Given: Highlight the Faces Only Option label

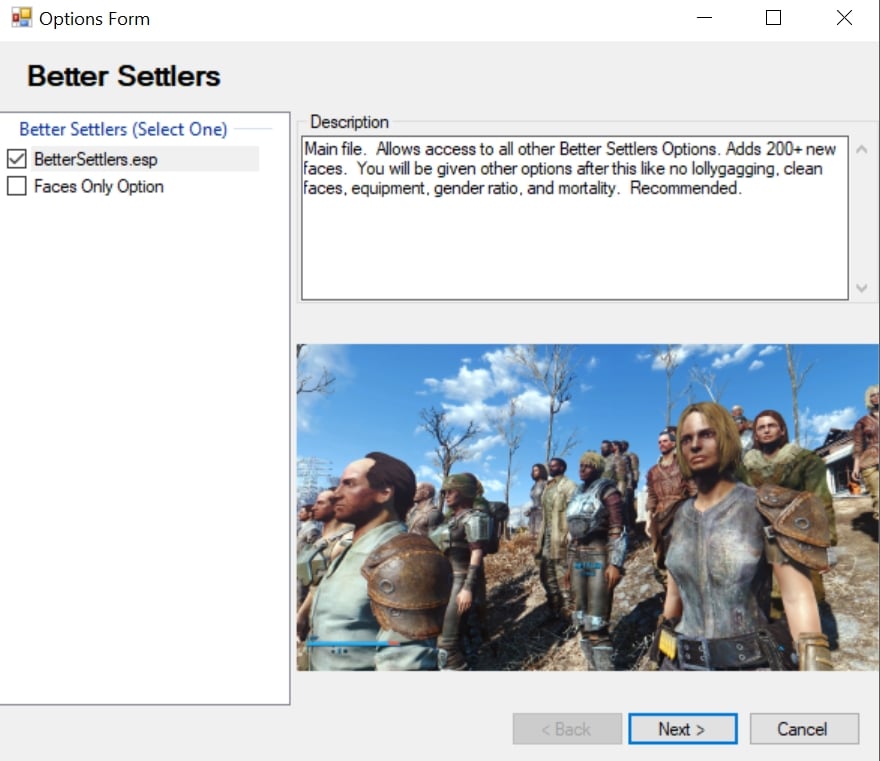Looking at the screenshot, I should [x=98, y=186].
